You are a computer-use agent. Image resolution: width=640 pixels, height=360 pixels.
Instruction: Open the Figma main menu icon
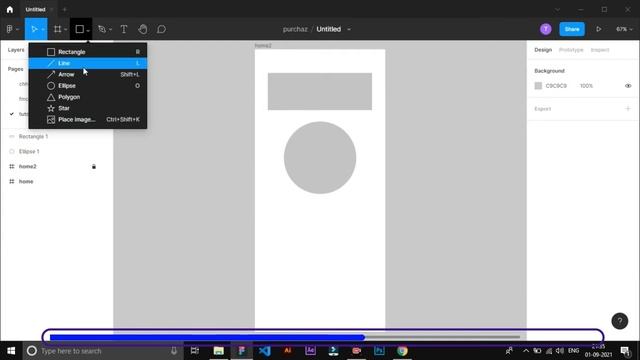point(9,29)
